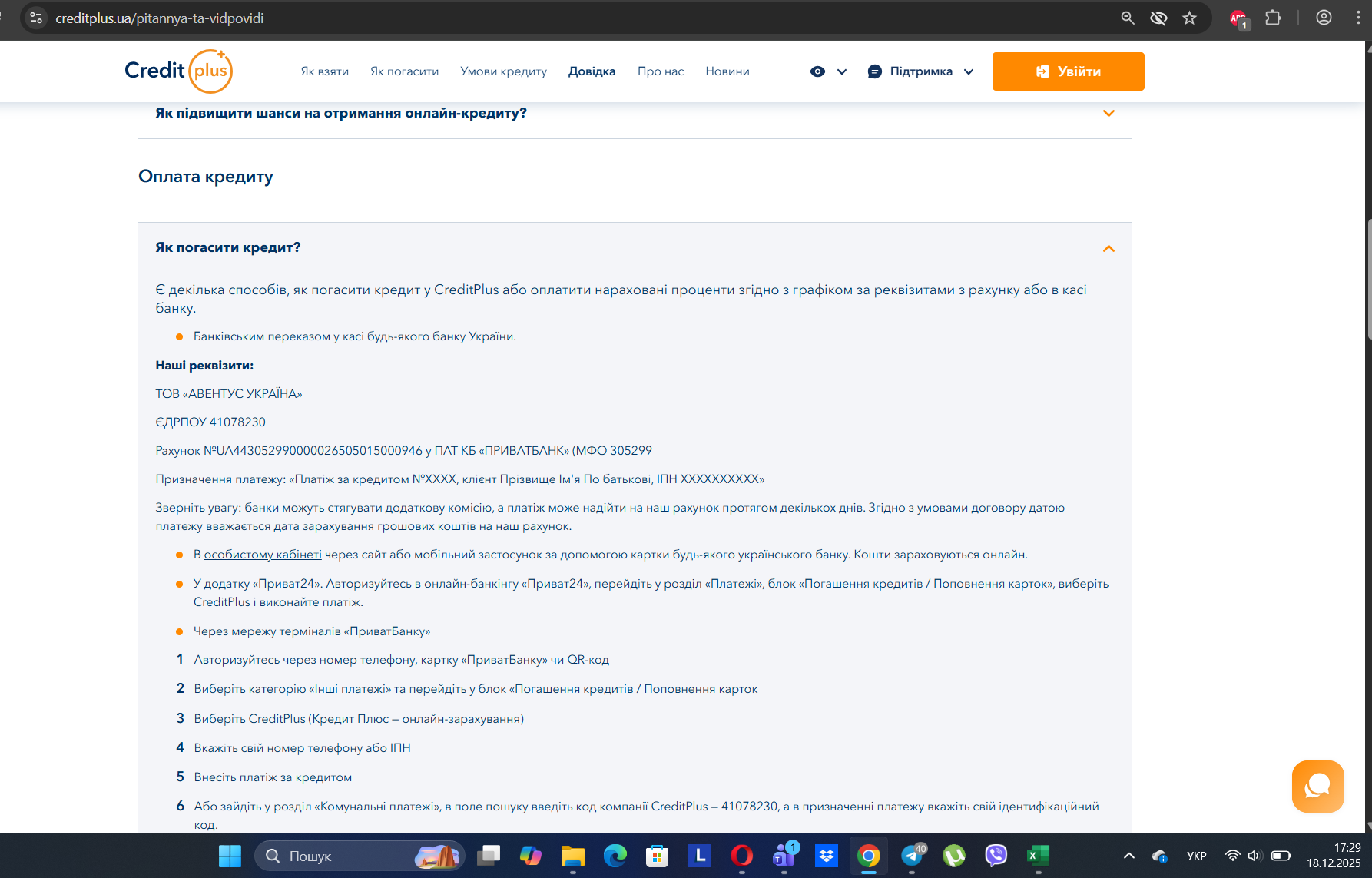Open Excel from the taskbar
Viewport: 1372px width, 878px height.
1039,856
